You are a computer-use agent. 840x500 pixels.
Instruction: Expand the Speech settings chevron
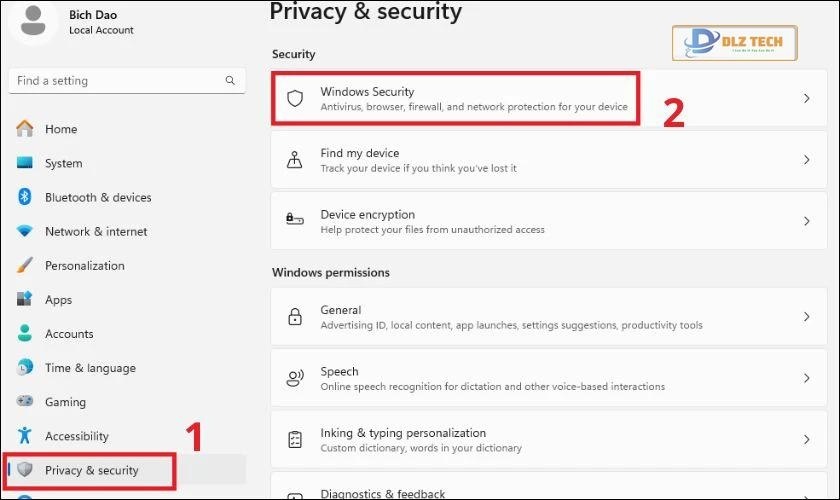(807, 378)
